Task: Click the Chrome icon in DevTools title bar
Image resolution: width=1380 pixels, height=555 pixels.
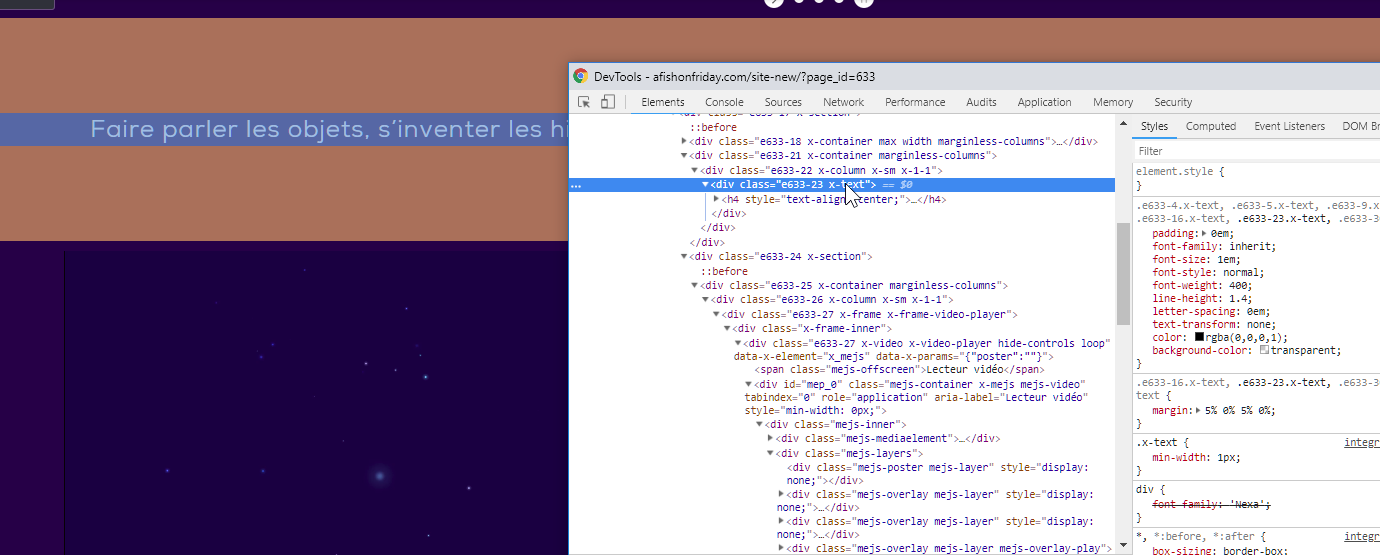Action: tap(580, 76)
